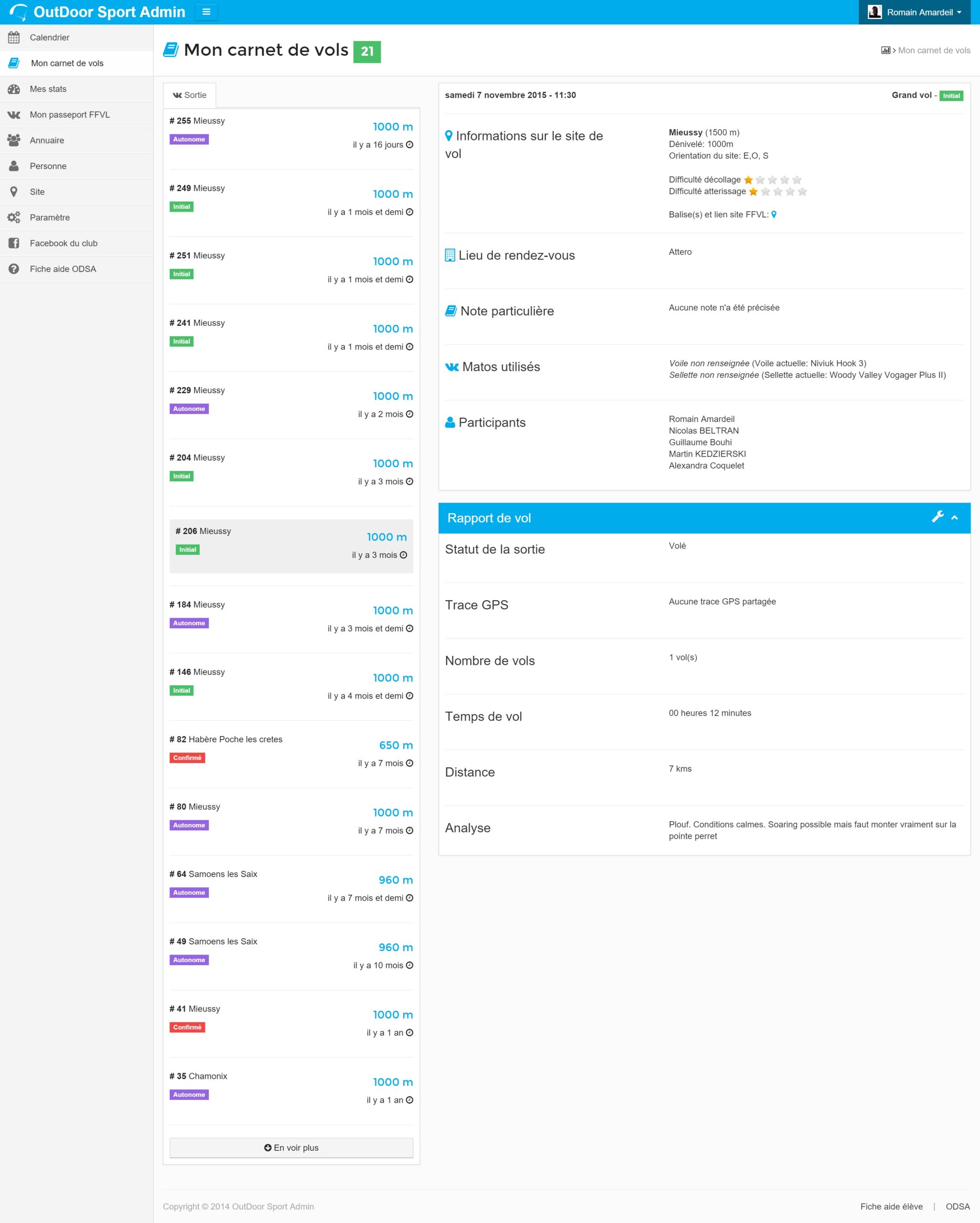Image resolution: width=980 pixels, height=1223 pixels.
Task: Open Fiche aide élève footer link
Action: pyautogui.click(x=891, y=1207)
